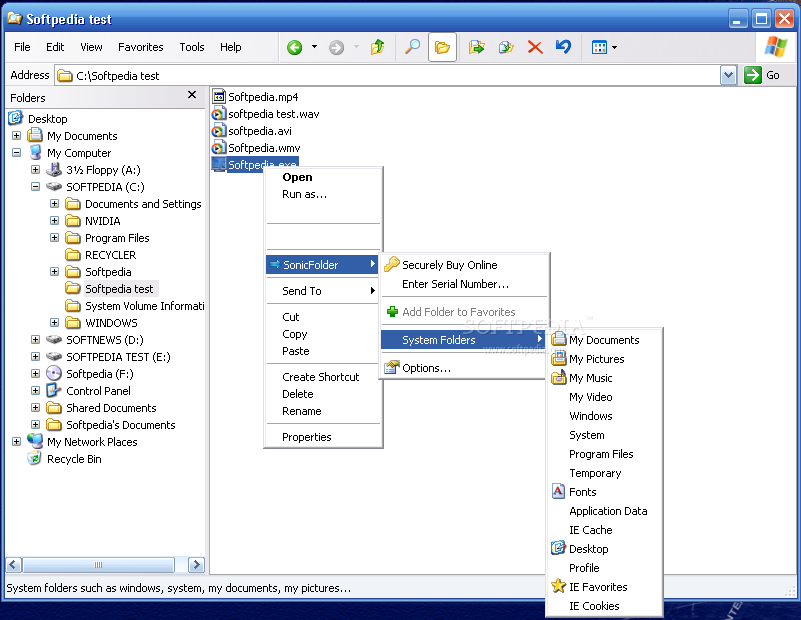Select My Documents in System Folders
The image size is (801, 620).
pos(605,340)
